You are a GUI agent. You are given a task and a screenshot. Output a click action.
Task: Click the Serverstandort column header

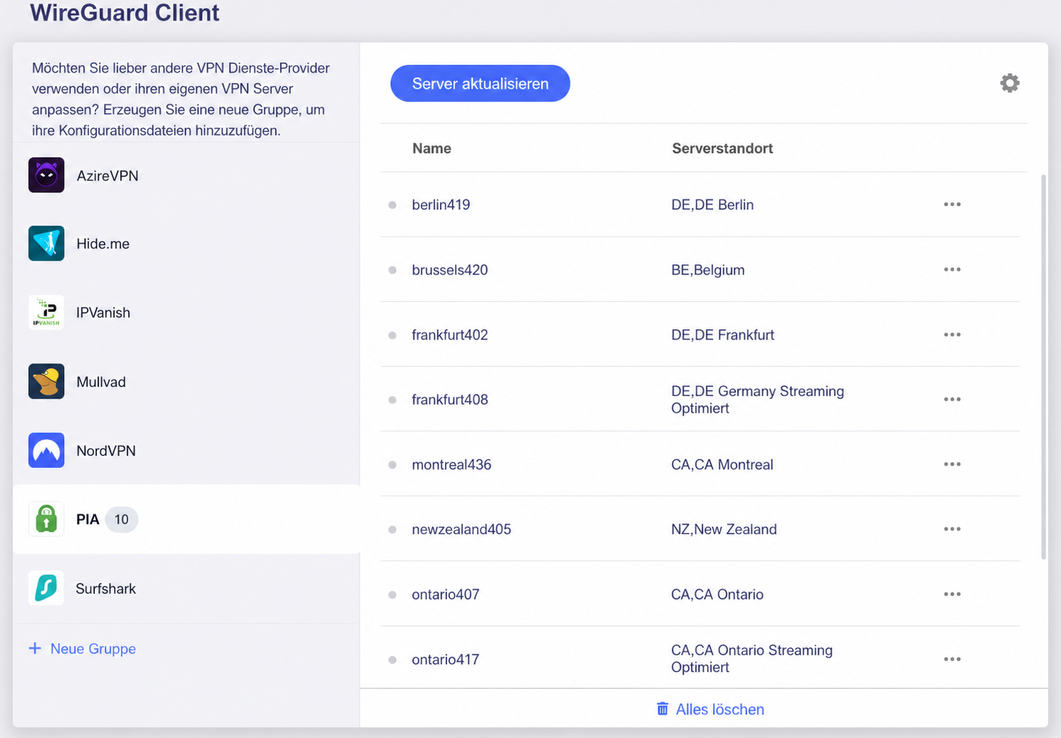[x=722, y=148]
